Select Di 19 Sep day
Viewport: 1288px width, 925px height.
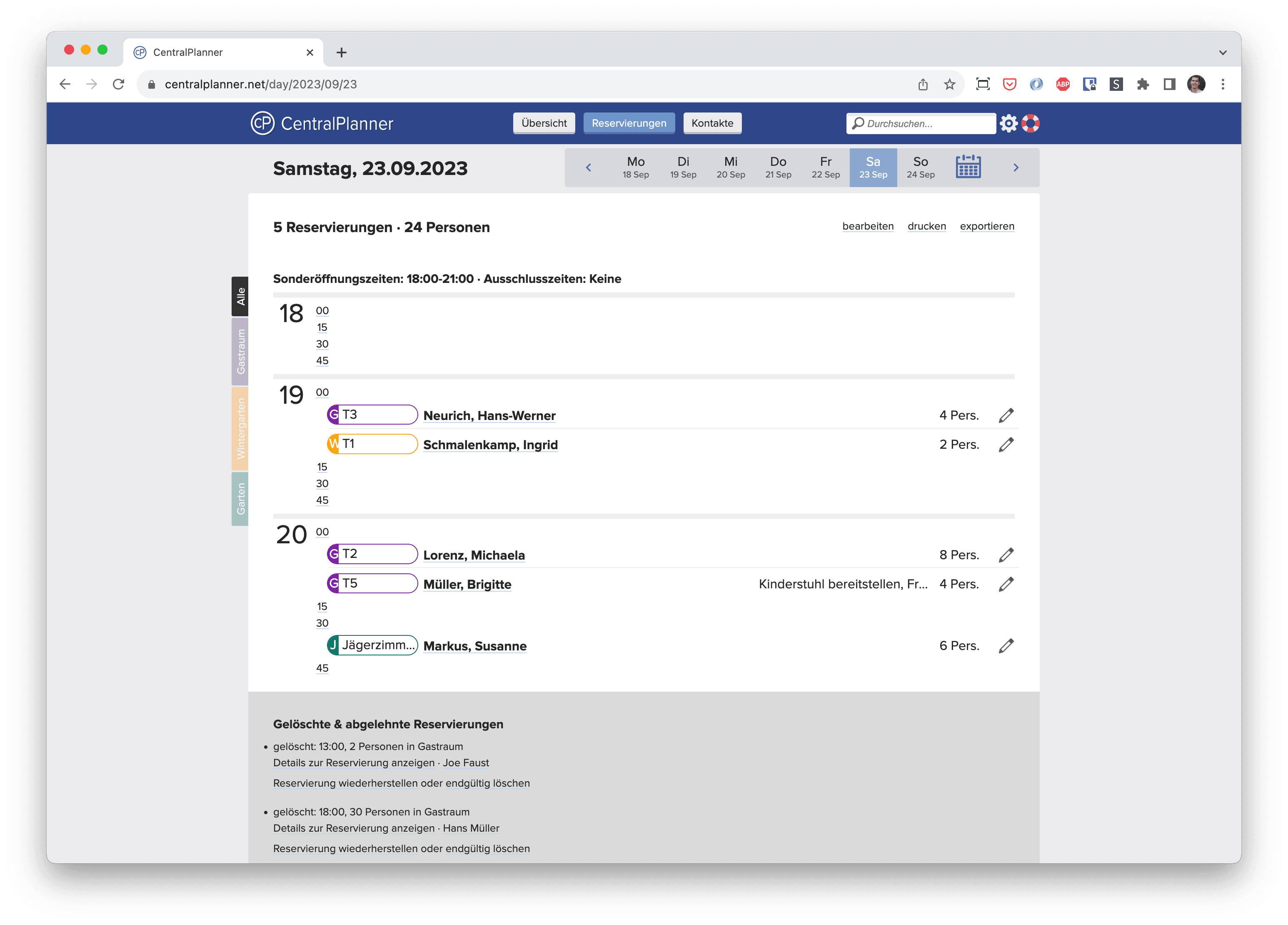pyautogui.click(x=683, y=167)
